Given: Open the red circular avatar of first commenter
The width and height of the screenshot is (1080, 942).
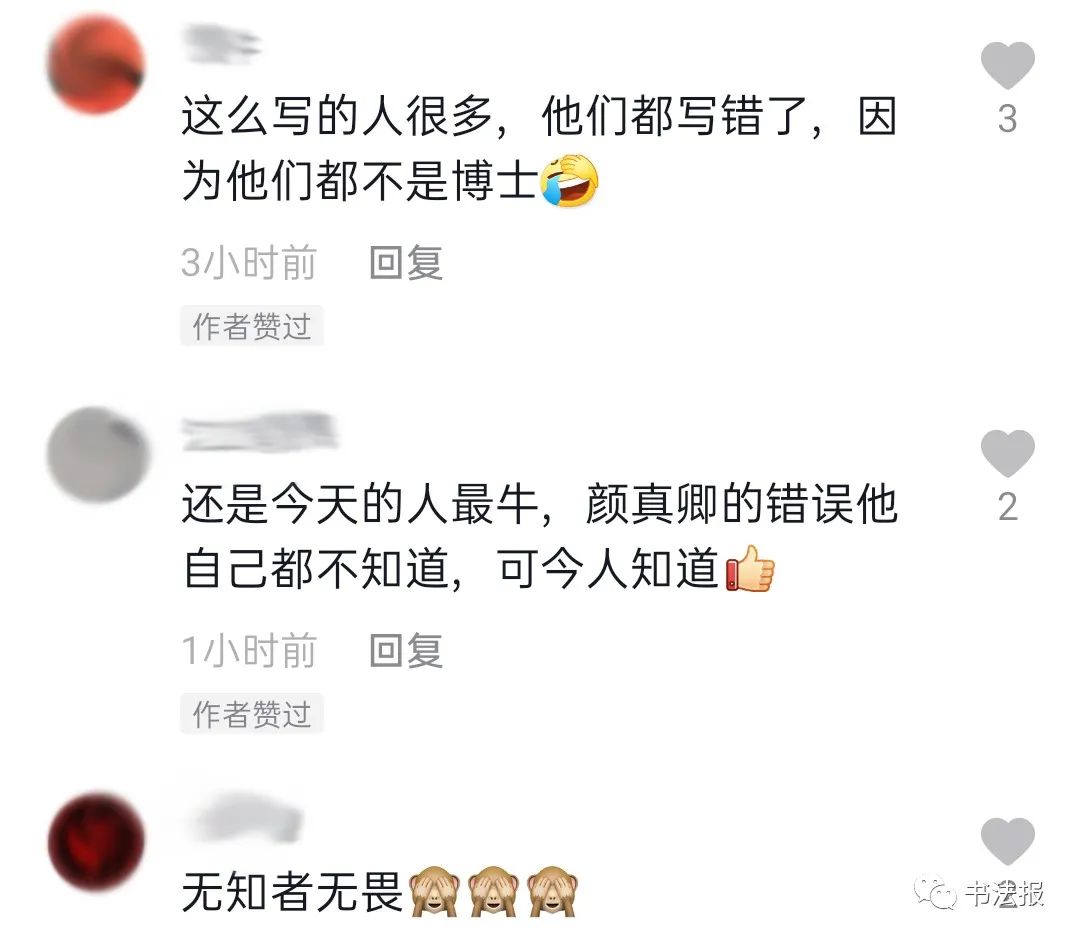Looking at the screenshot, I should [x=96, y=64].
